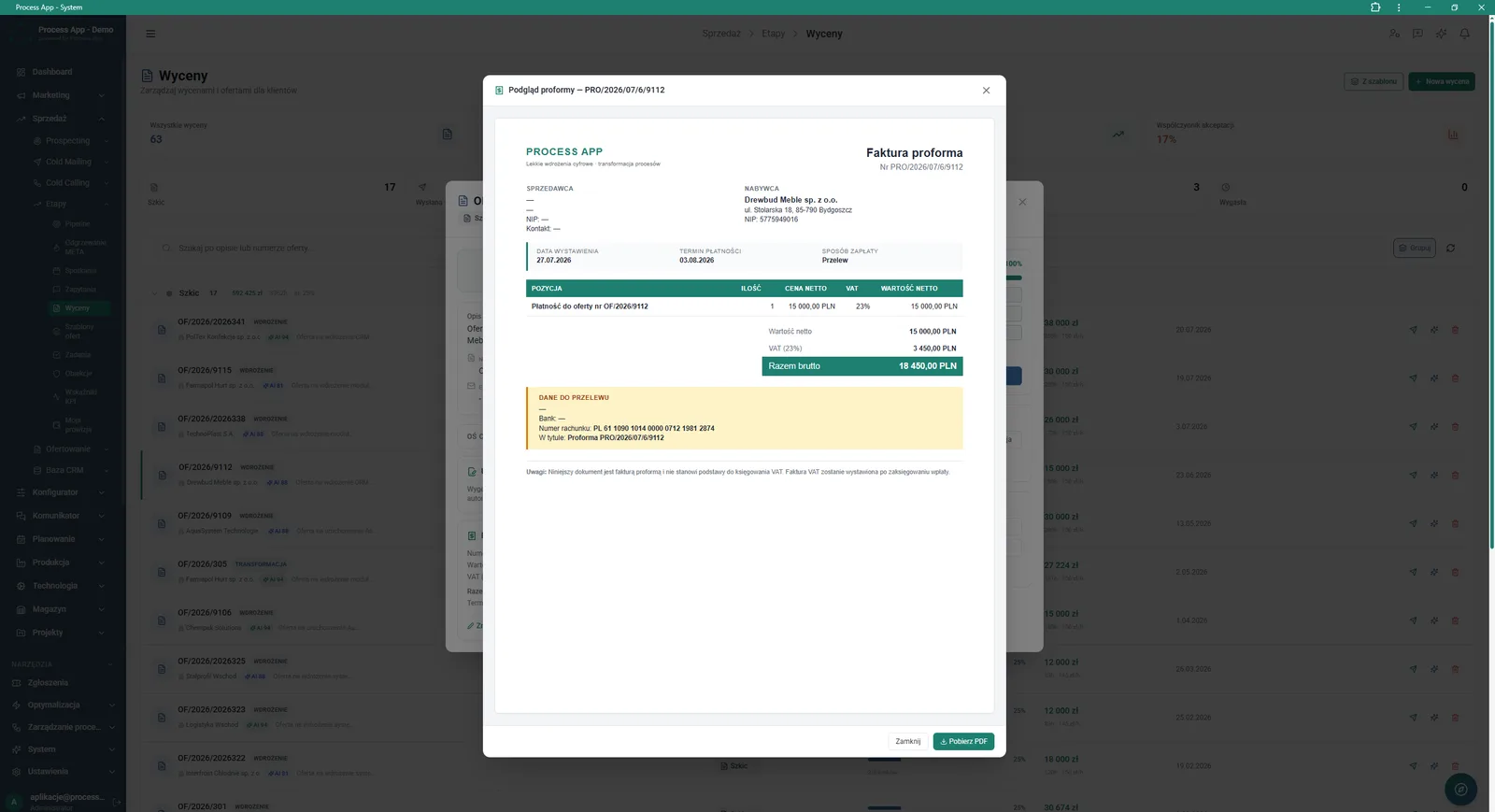Send offer OF/2026/9115 via paper plane icon

1413,378
